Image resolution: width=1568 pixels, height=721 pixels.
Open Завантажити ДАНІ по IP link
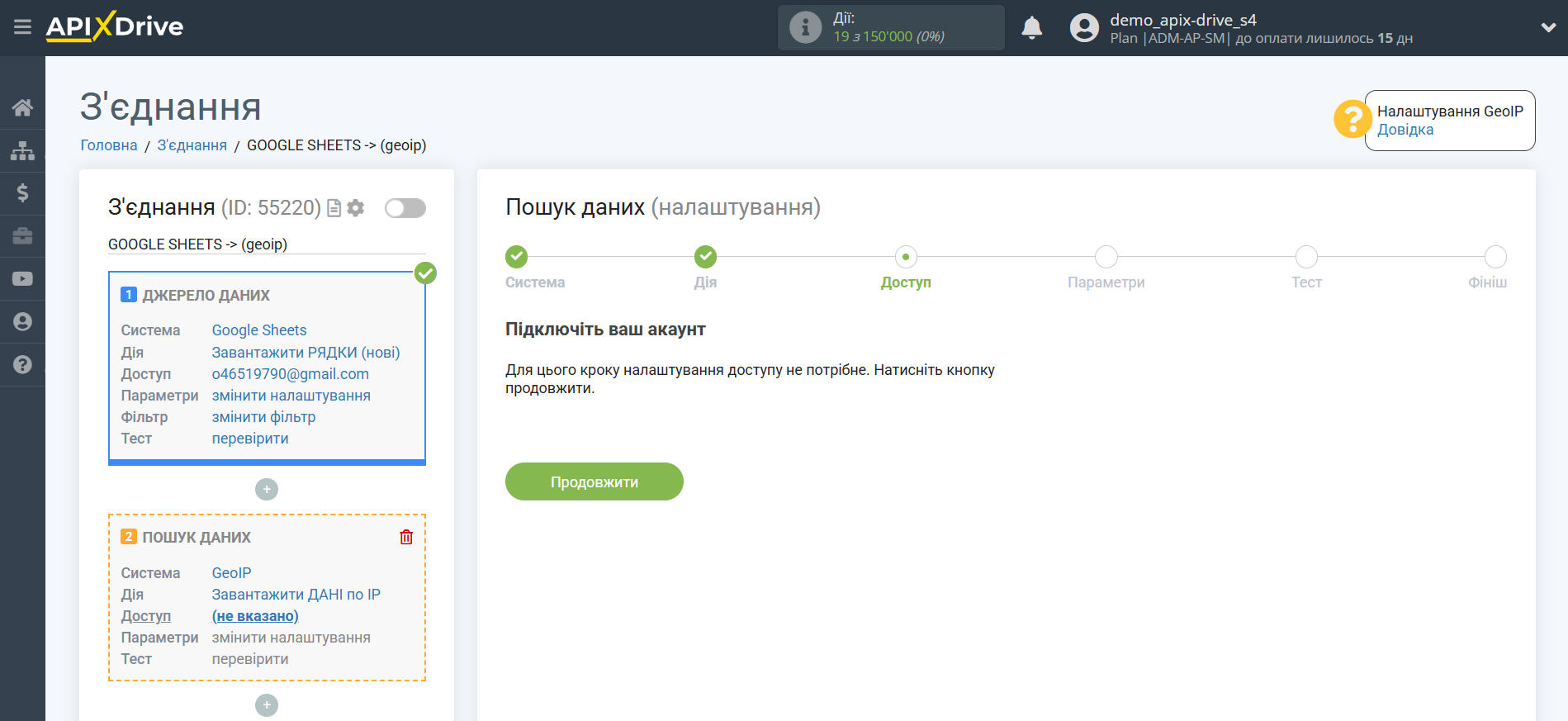(296, 595)
